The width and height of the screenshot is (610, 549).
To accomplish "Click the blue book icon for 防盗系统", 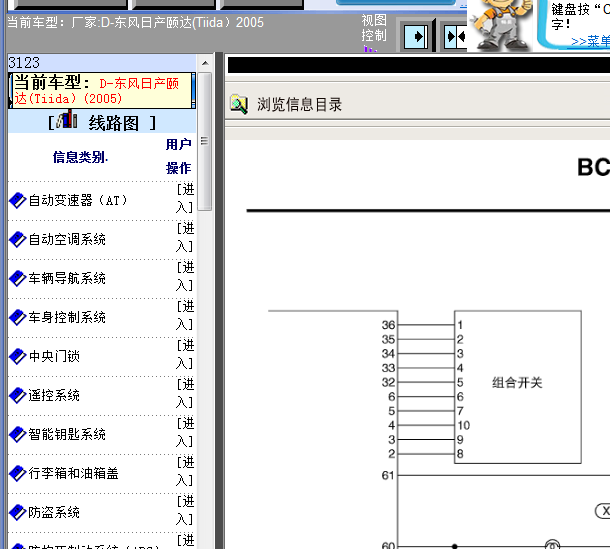I will coord(18,512).
